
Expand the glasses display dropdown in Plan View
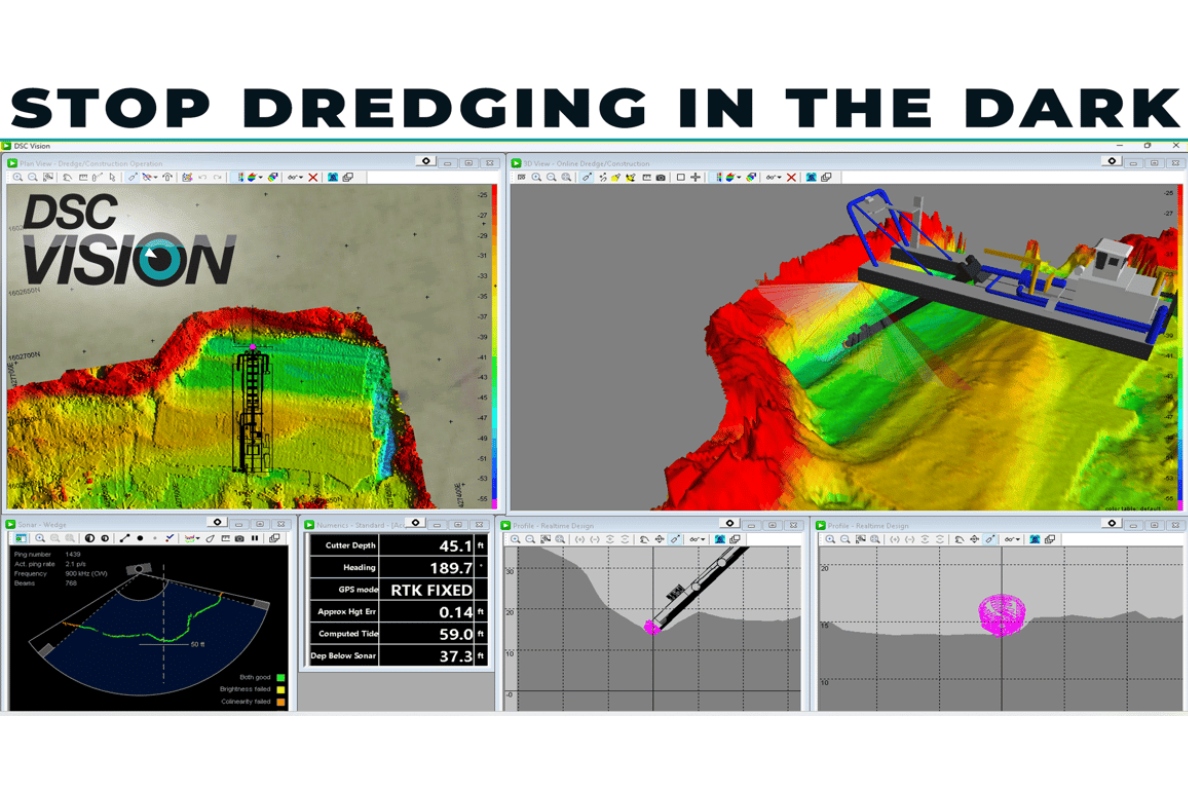pyautogui.click(x=295, y=177)
